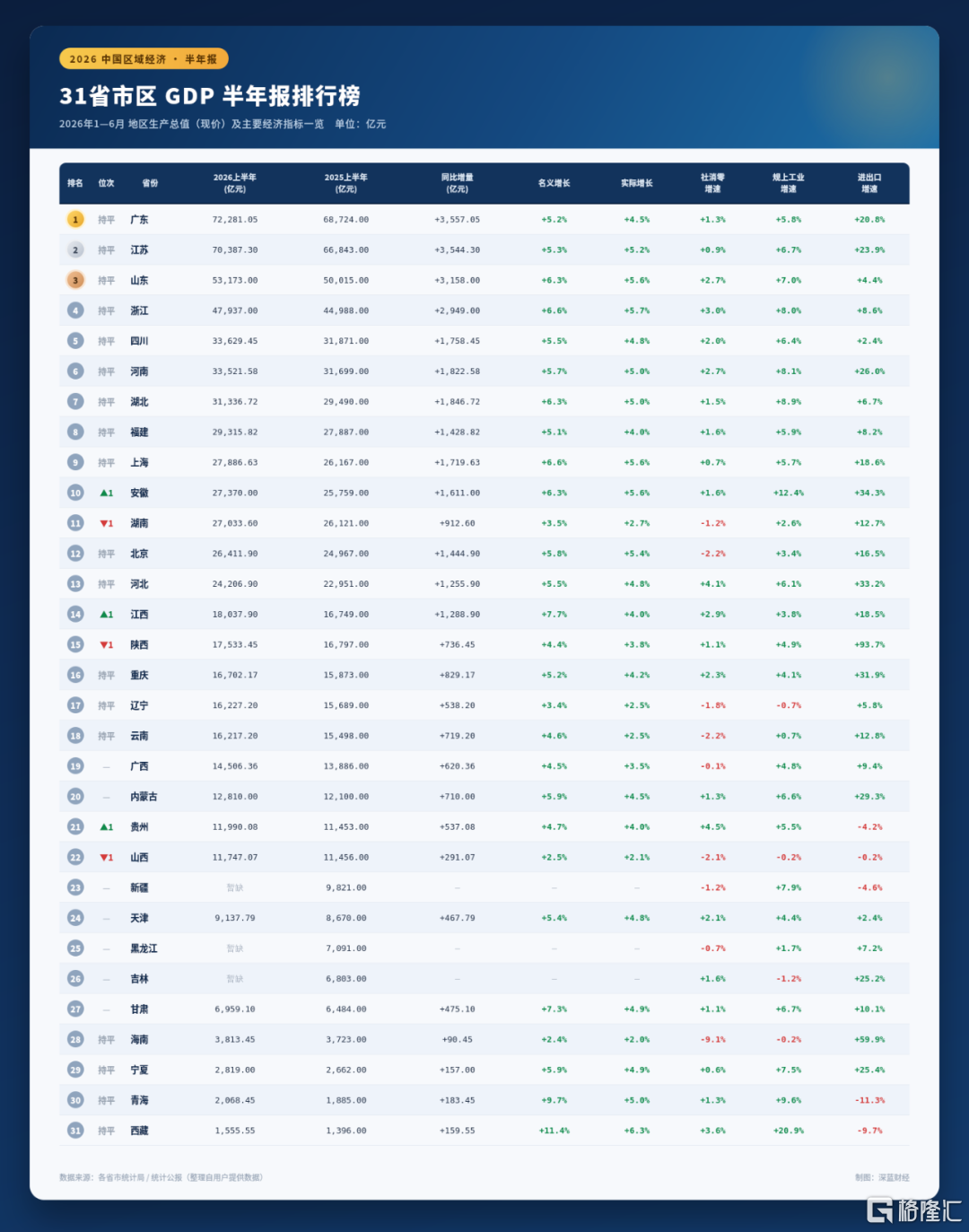The width and height of the screenshot is (969, 1232).
Task: Click the 格隆汇 watermark logo
Action: [913, 1210]
